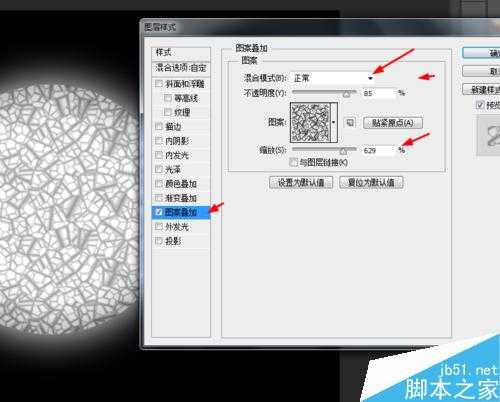The image size is (500, 402).
Task: Click the scale value field 629
Action: click(x=379, y=151)
